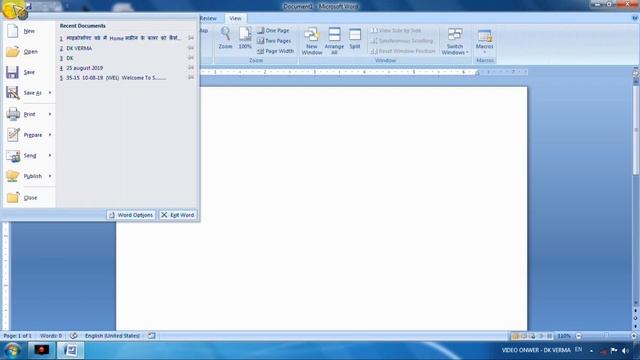Open Word Help question mark icon
This screenshot has width=640, height=360.
tap(635, 18)
